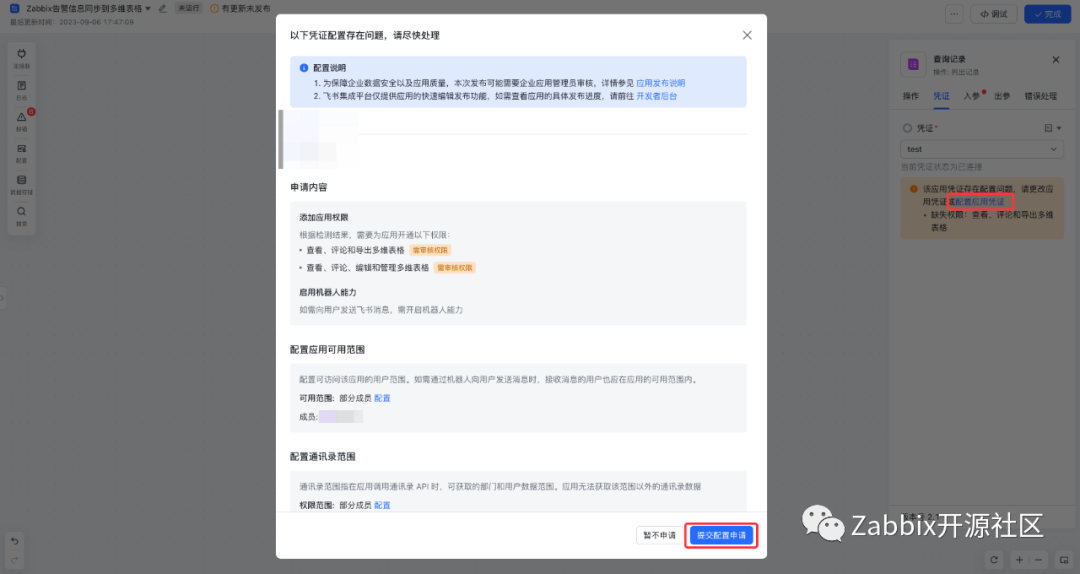Click 需审核权限 tag after 查看、评论、编辑和管理多维表格

tap(455, 267)
